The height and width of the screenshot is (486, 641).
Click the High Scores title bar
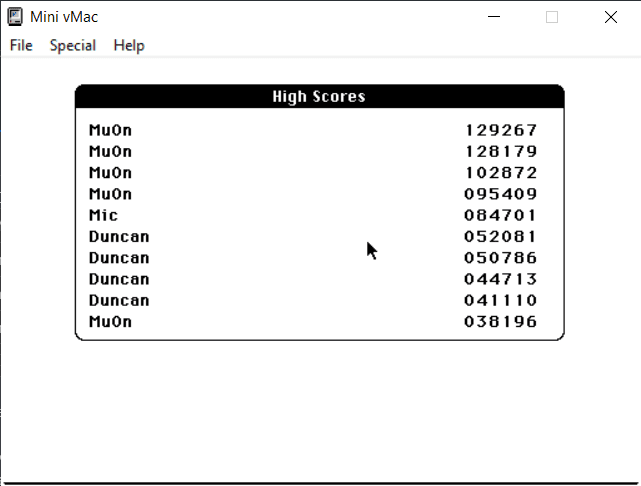tap(320, 96)
